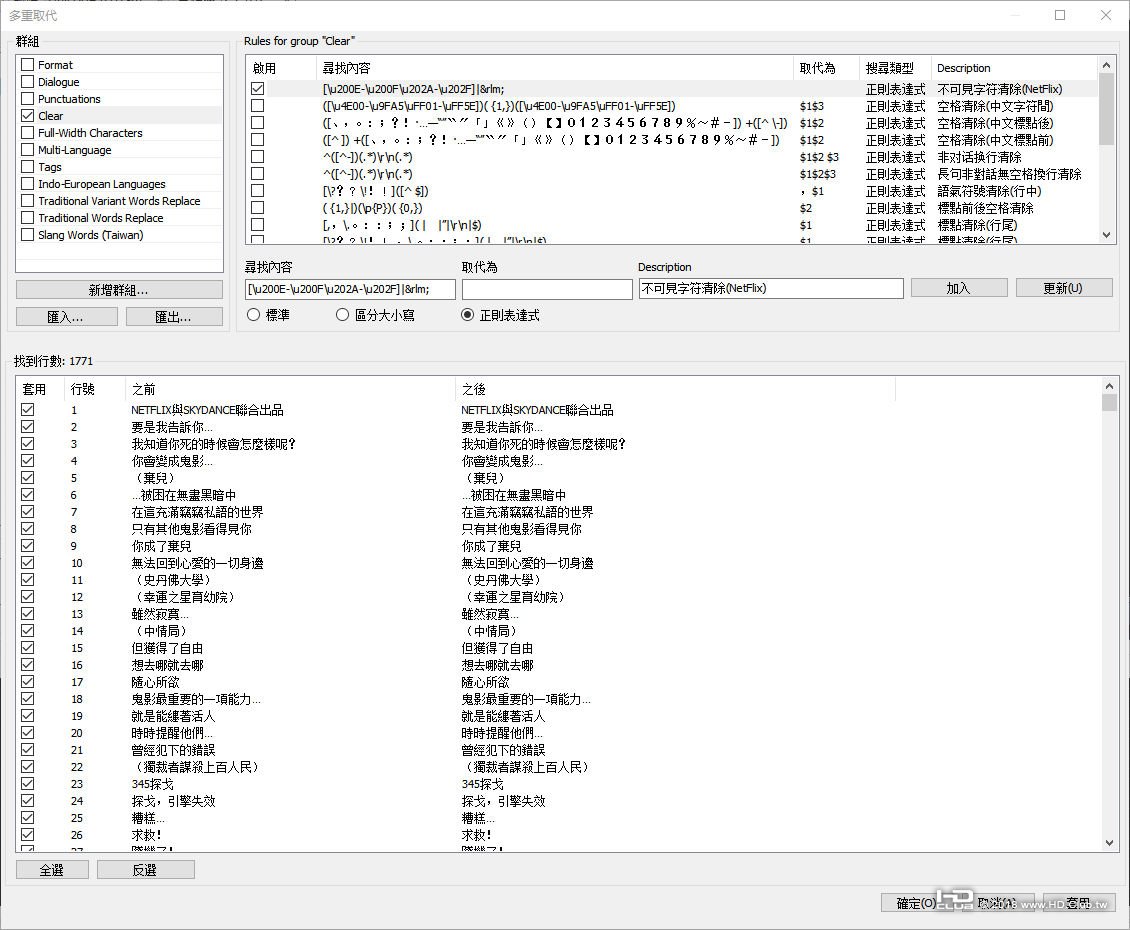This screenshot has height=930, width=1130.
Task: Enable the Tags group checkbox
Action: pyautogui.click(x=26, y=166)
